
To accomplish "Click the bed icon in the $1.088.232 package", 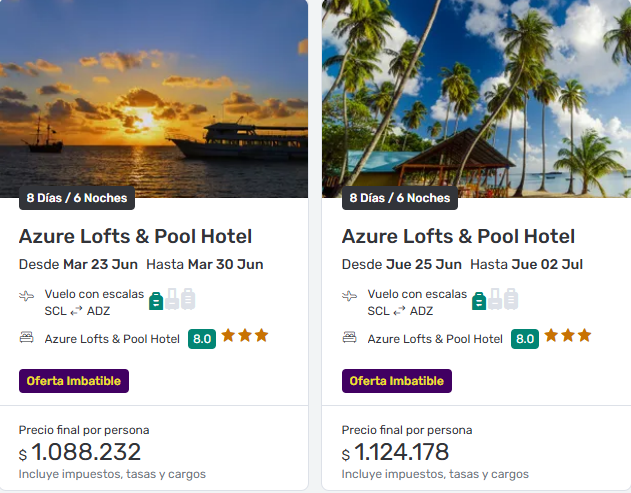I will (x=27, y=338).
